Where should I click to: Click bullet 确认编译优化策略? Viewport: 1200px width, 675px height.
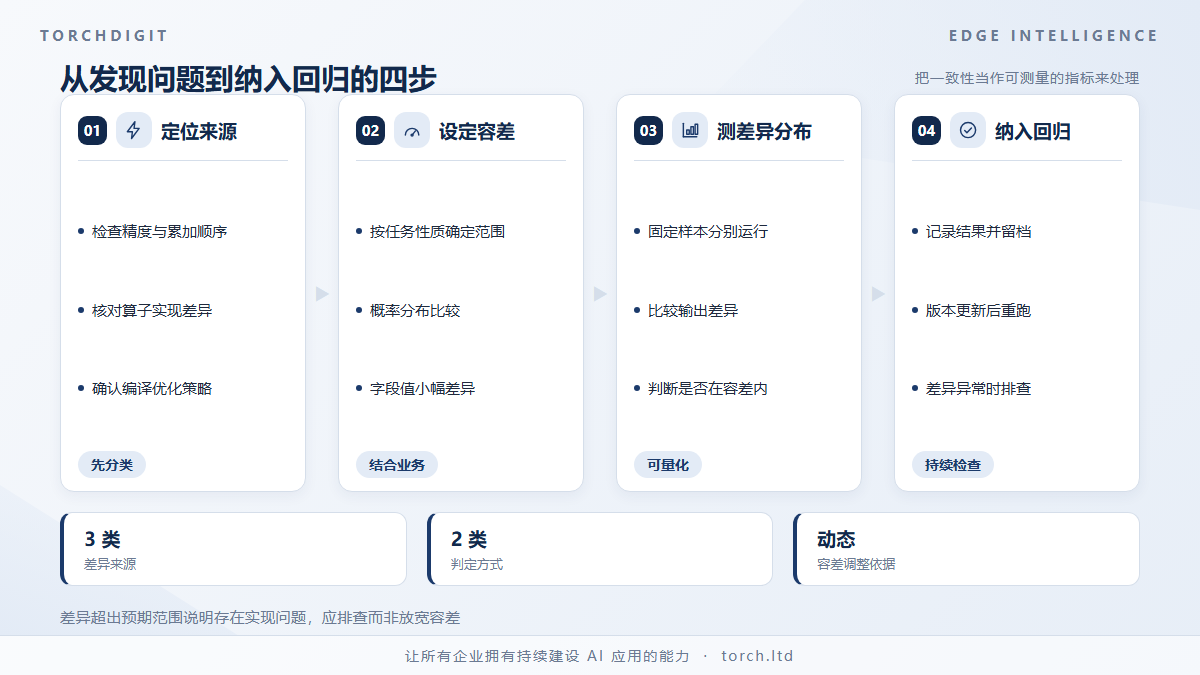(x=152, y=388)
